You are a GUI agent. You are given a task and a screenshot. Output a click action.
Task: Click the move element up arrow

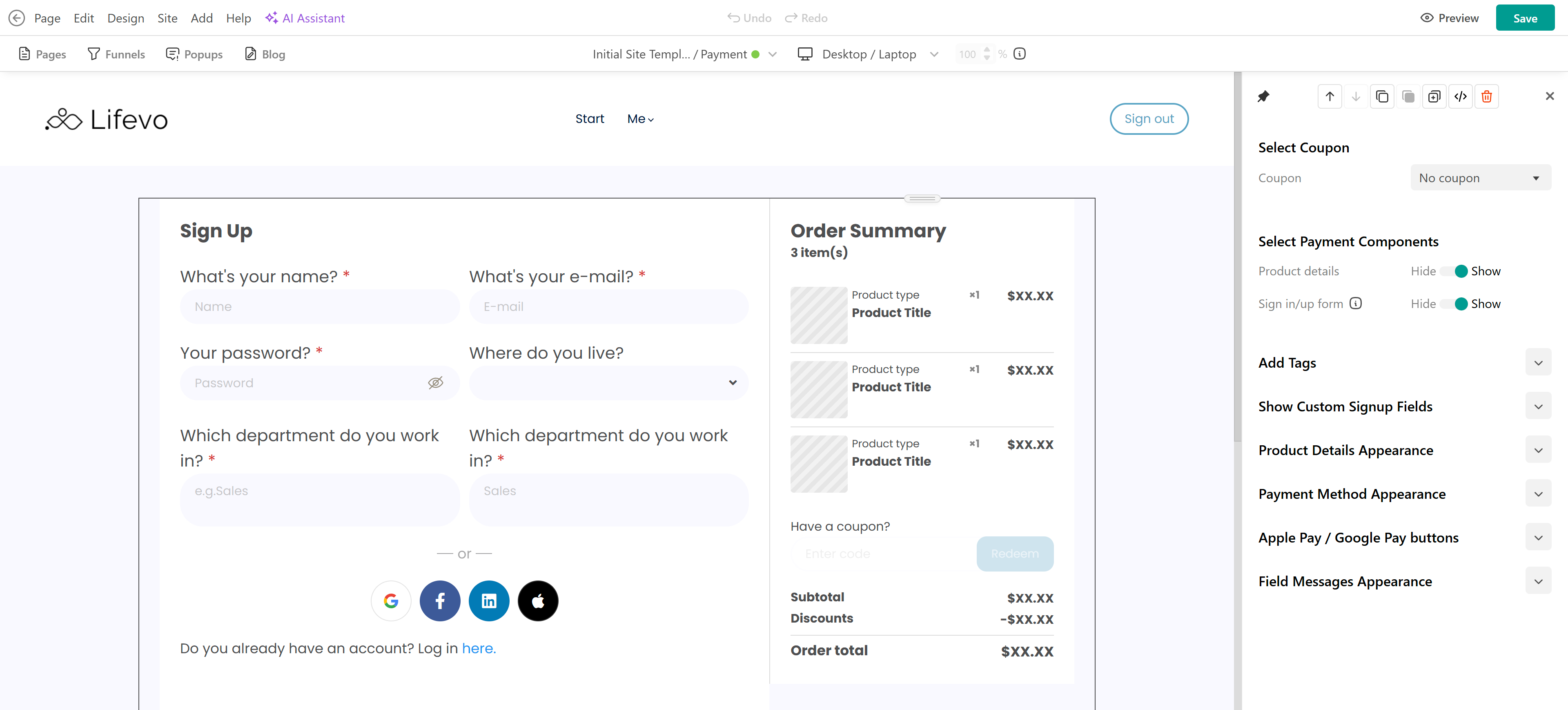(1330, 96)
